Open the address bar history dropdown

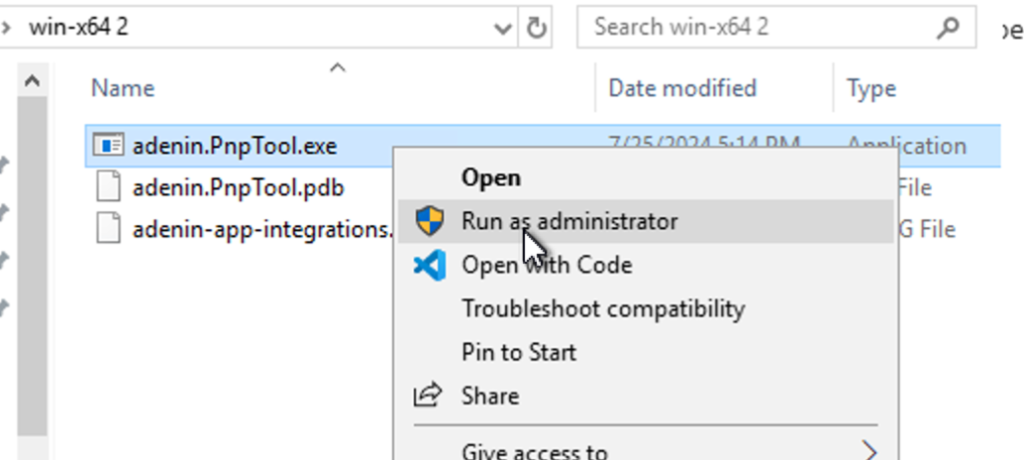pos(502,27)
